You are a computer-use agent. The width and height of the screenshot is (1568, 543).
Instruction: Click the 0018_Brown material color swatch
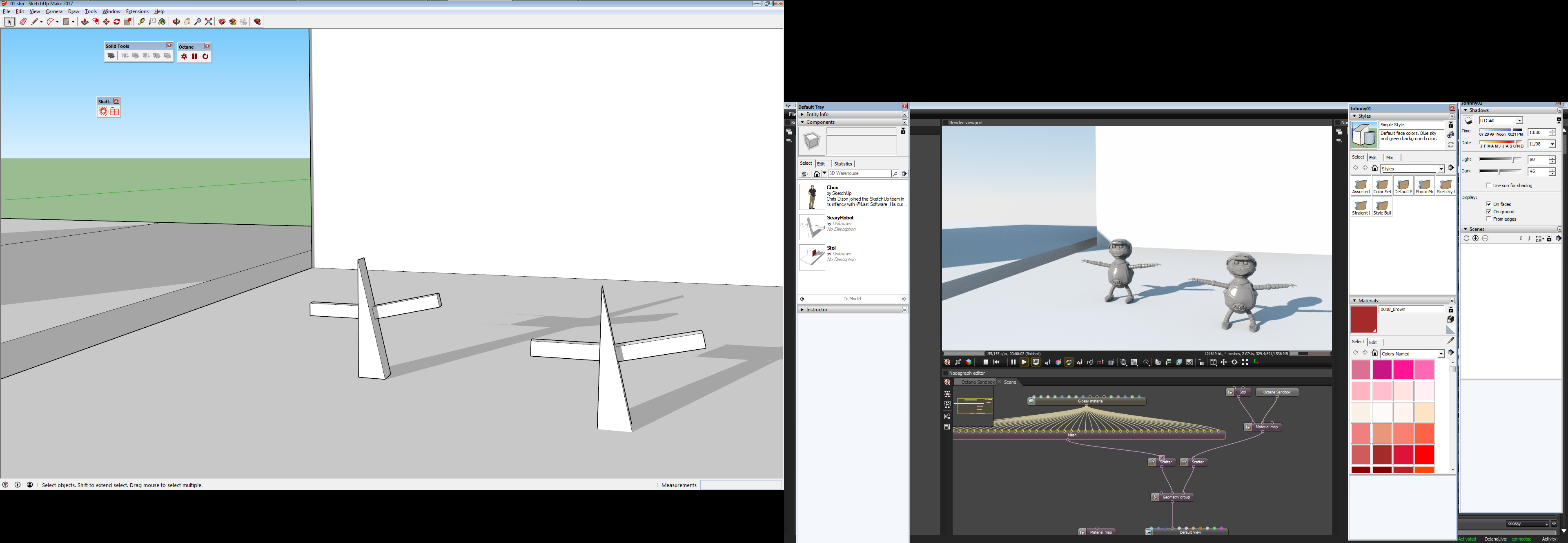pos(1363,320)
